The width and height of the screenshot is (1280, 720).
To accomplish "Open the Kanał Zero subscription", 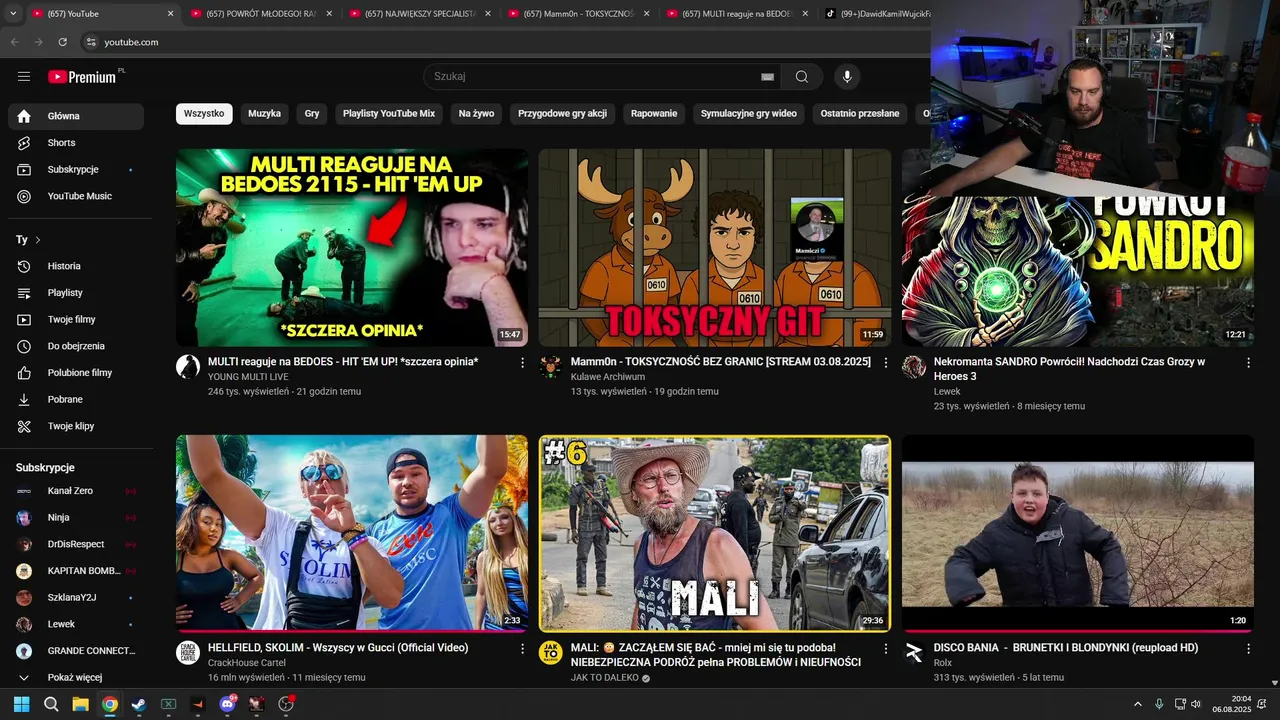I will [x=76, y=491].
